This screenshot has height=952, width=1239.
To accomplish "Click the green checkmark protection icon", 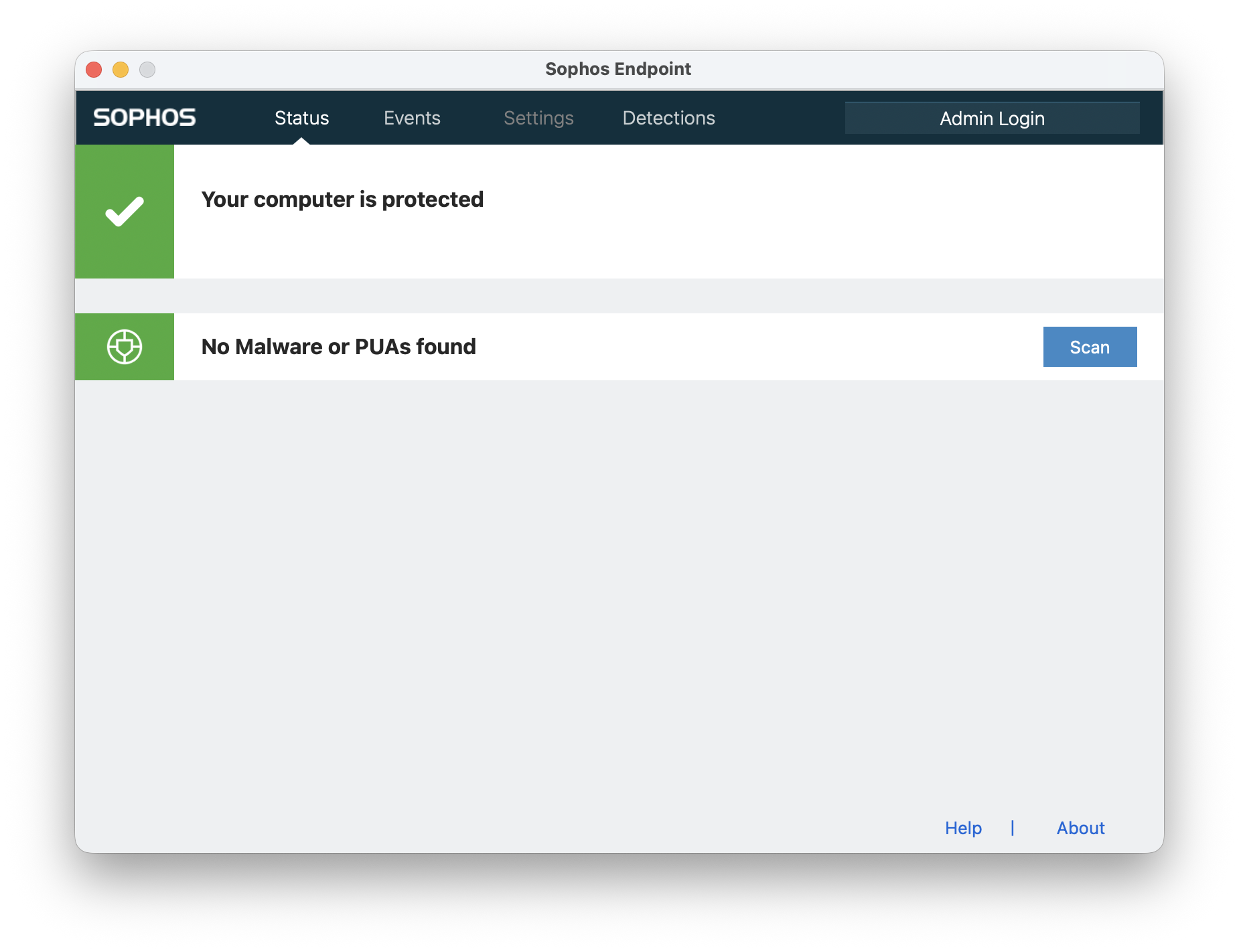I will [125, 212].
